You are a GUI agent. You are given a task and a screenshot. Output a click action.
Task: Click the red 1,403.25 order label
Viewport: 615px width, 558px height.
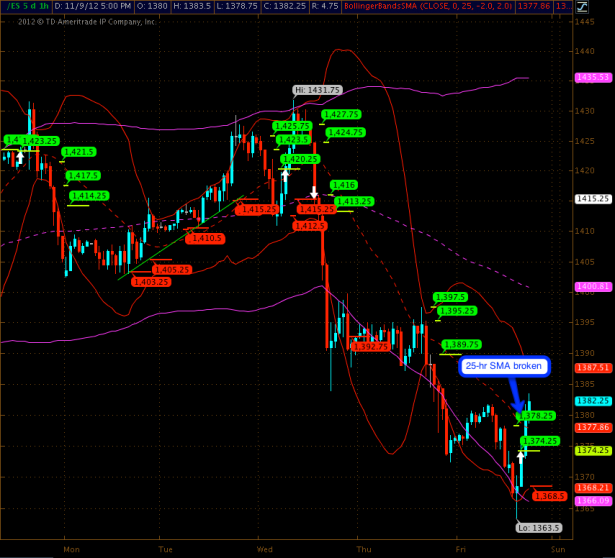pos(150,282)
